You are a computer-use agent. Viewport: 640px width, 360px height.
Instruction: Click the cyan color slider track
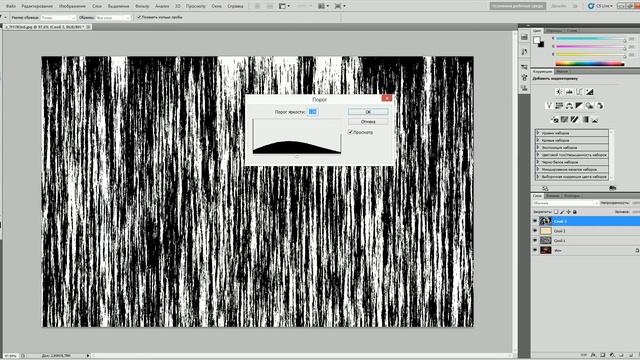(590, 39)
